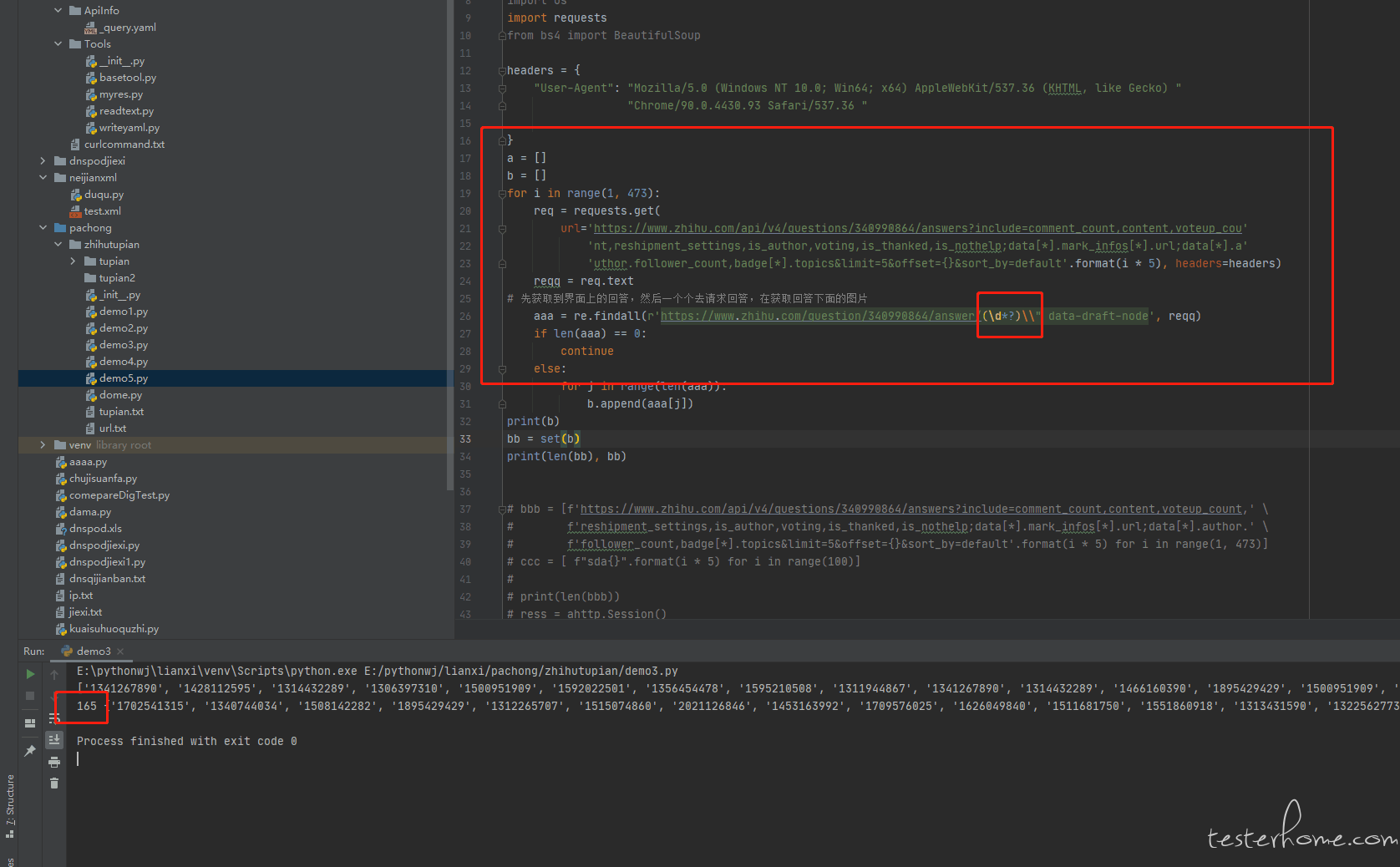Select chujisuanfa.py in the project tree
This screenshot has height=867, width=1400.
pos(103,479)
